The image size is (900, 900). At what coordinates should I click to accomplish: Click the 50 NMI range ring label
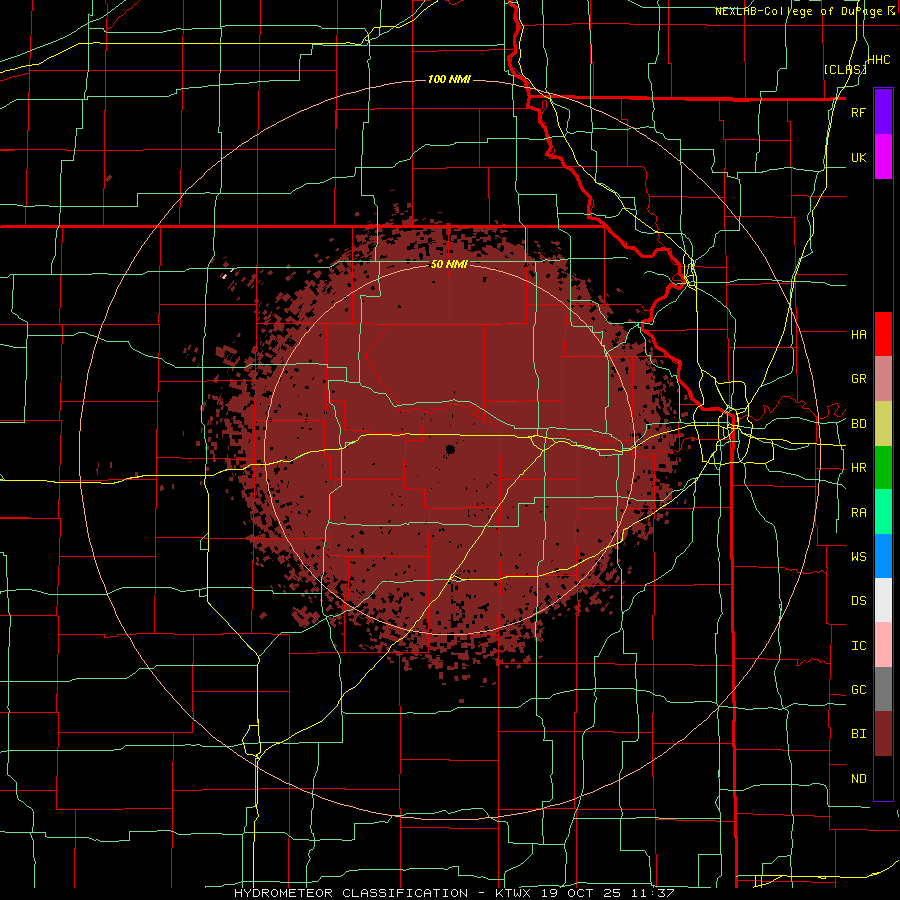[x=449, y=265]
